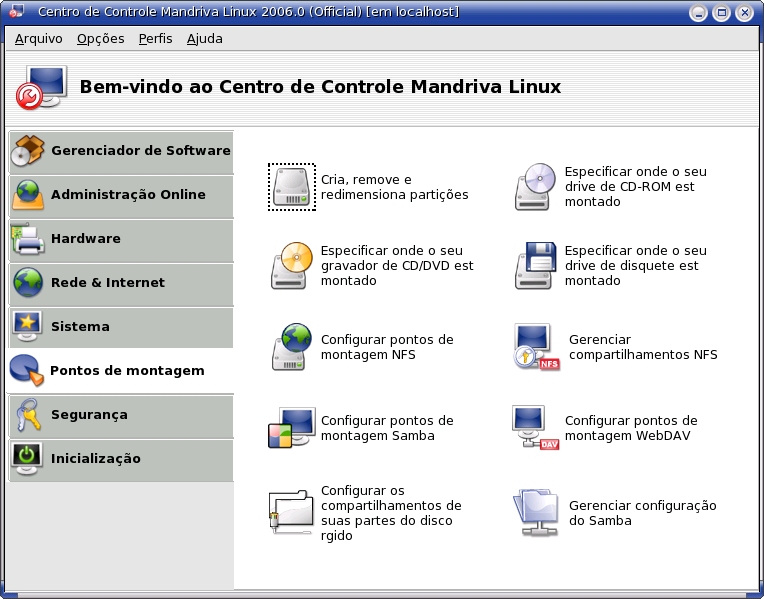
Task: Click the Pontos de montagem pie icon
Action: (x=26, y=370)
